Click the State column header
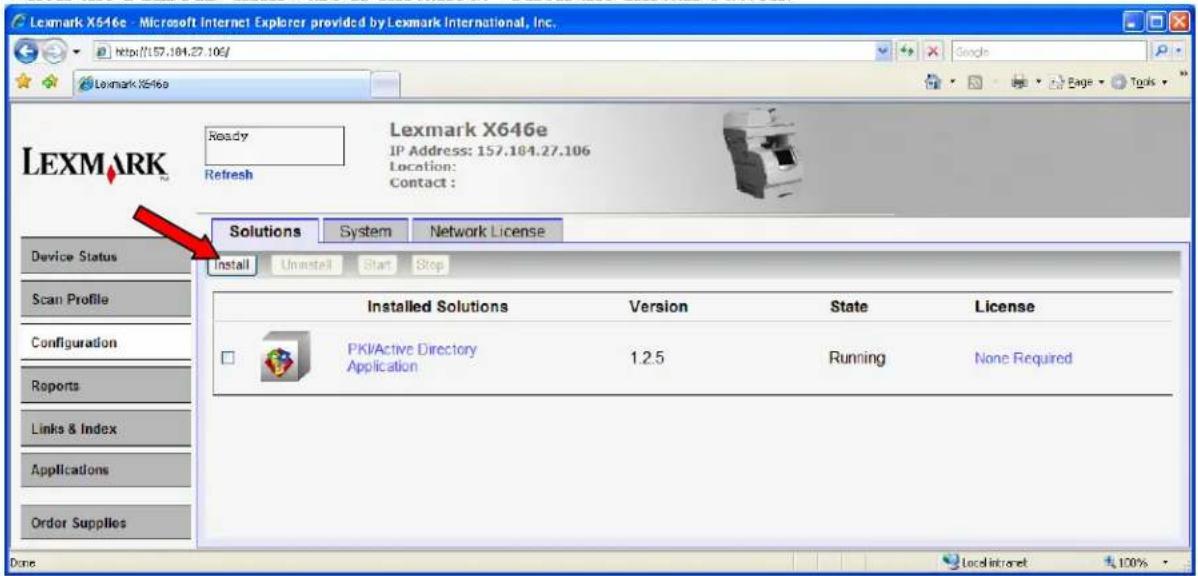Viewport: 1198px width, 576px height. 853,307
